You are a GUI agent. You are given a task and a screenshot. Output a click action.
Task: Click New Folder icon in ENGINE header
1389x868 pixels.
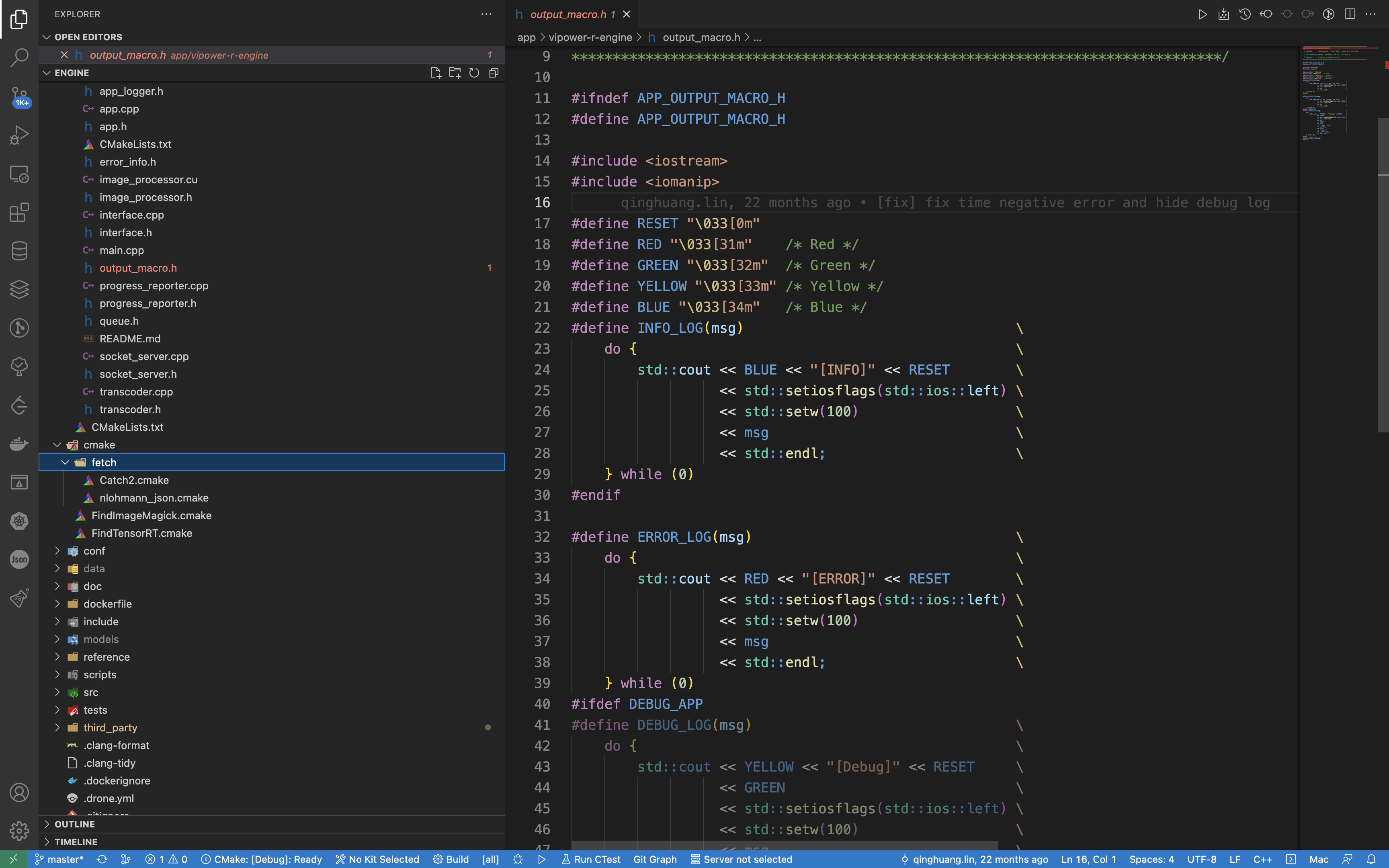(455, 73)
